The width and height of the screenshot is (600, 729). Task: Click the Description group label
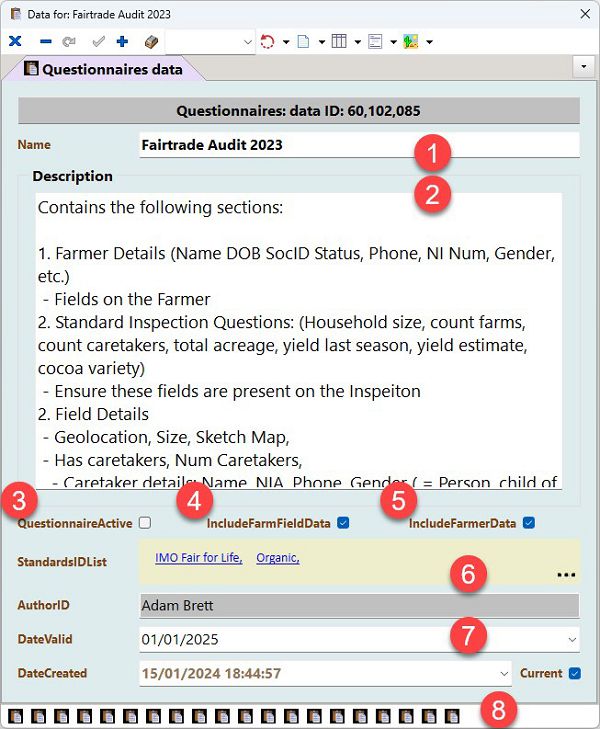pos(73,176)
